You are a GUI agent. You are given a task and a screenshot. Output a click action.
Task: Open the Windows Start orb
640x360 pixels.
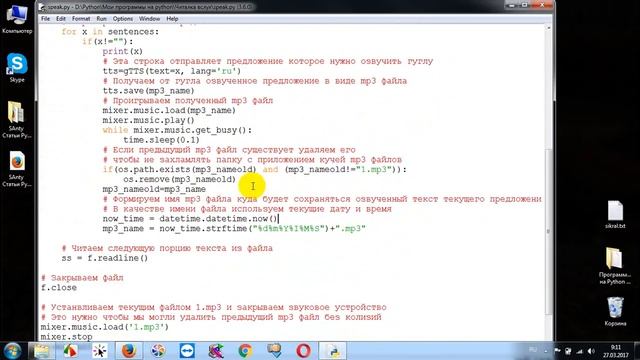[12, 351]
